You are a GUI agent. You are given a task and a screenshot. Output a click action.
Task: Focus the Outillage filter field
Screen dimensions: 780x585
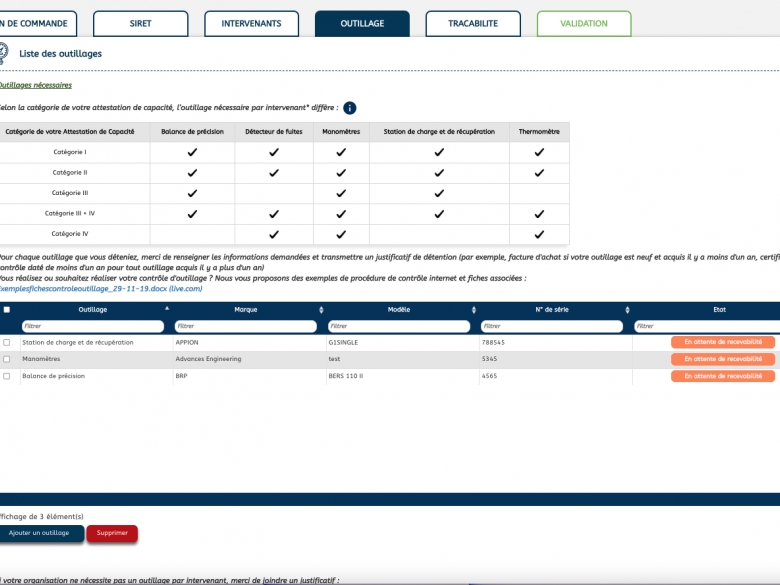(x=93, y=326)
